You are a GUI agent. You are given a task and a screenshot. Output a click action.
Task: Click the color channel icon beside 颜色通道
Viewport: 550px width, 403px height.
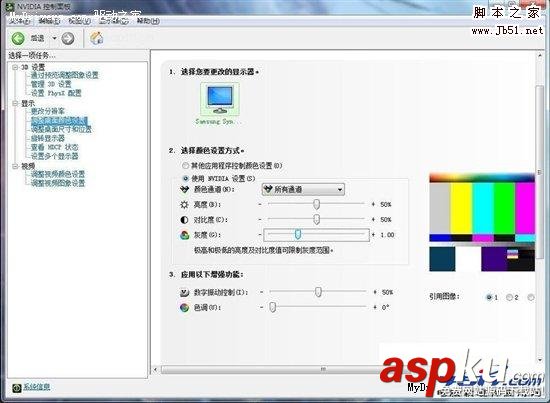pos(185,189)
